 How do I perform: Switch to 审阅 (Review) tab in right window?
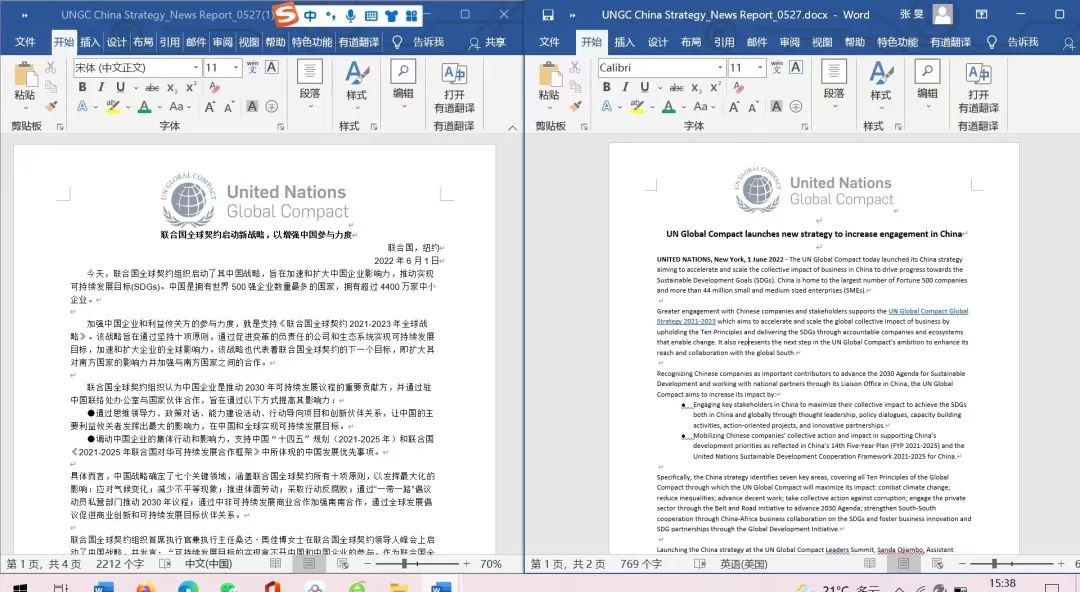point(789,42)
